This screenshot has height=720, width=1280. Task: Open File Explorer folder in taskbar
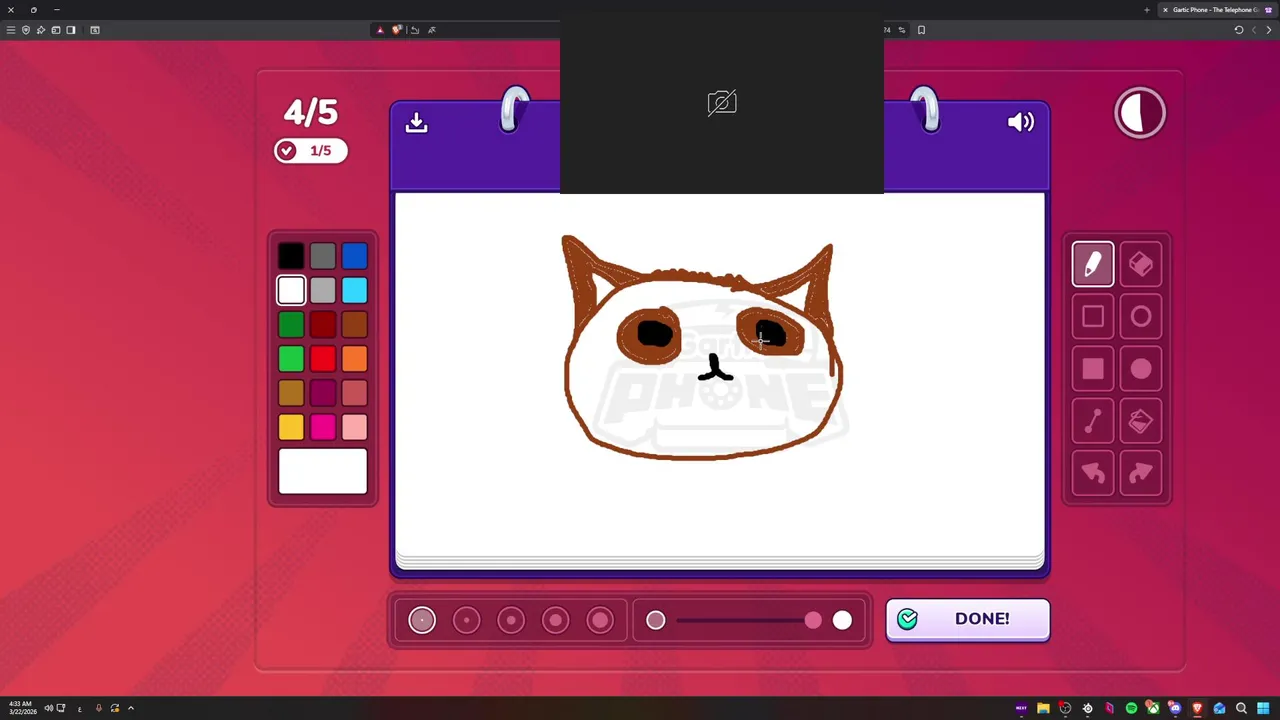pos(1043,708)
